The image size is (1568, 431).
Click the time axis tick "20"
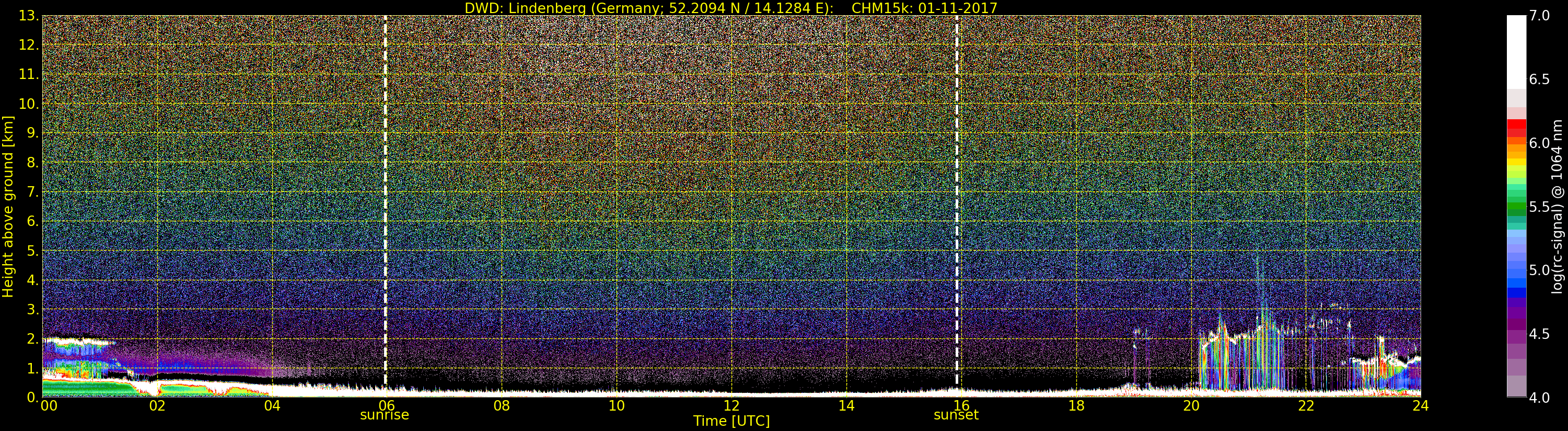1191,406
